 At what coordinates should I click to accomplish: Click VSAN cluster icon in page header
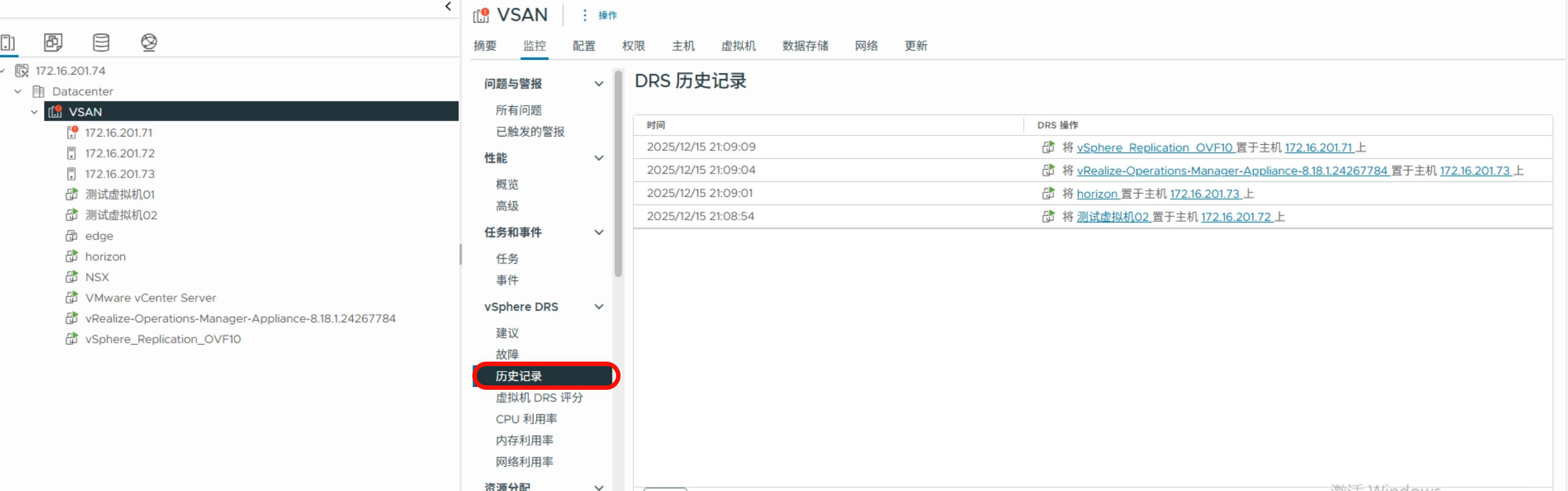(x=482, y=15)
